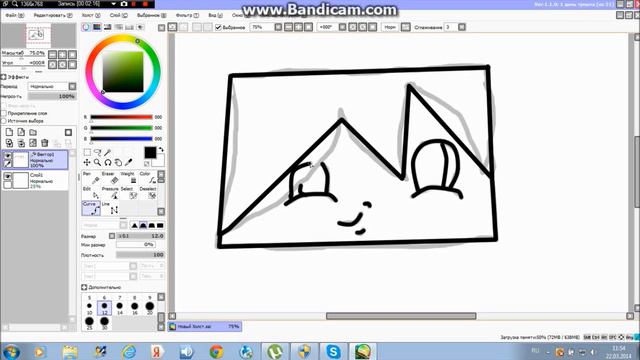Toggle the Прикрепление слоя checkbox
Image resolution: width=640 pixels, height=360 pixels.
click(4, 113)
